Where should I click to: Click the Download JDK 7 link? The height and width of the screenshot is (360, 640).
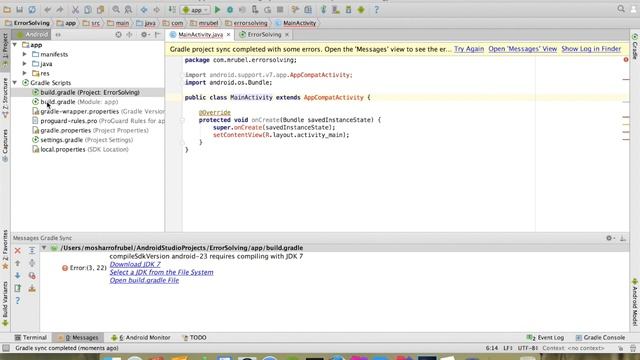[x=135, y=264]
